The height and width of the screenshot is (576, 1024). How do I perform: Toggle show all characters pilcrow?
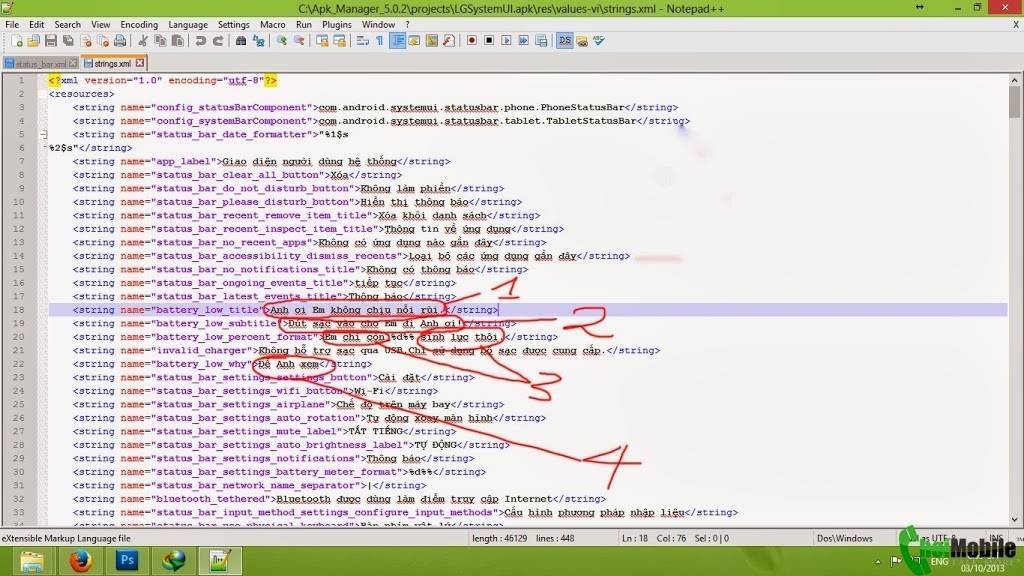[x=379, y=41]
